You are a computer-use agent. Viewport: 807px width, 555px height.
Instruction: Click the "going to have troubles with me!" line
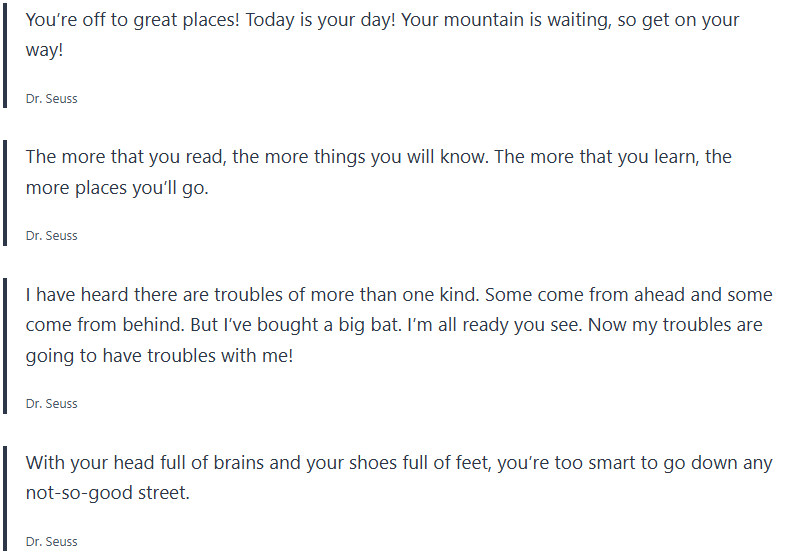(x=159, y=355)
